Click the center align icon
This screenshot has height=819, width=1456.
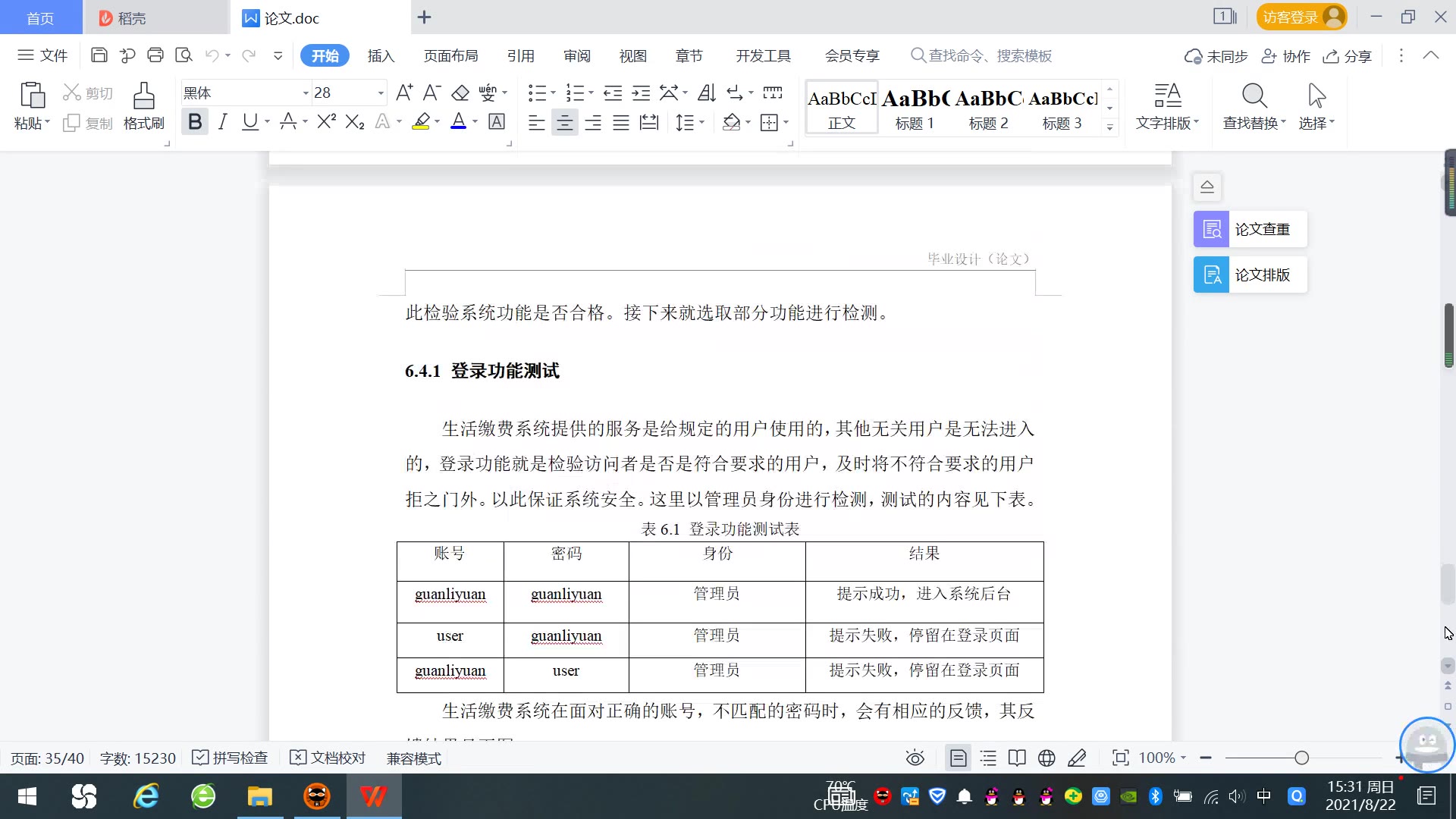tap(564, 123)
